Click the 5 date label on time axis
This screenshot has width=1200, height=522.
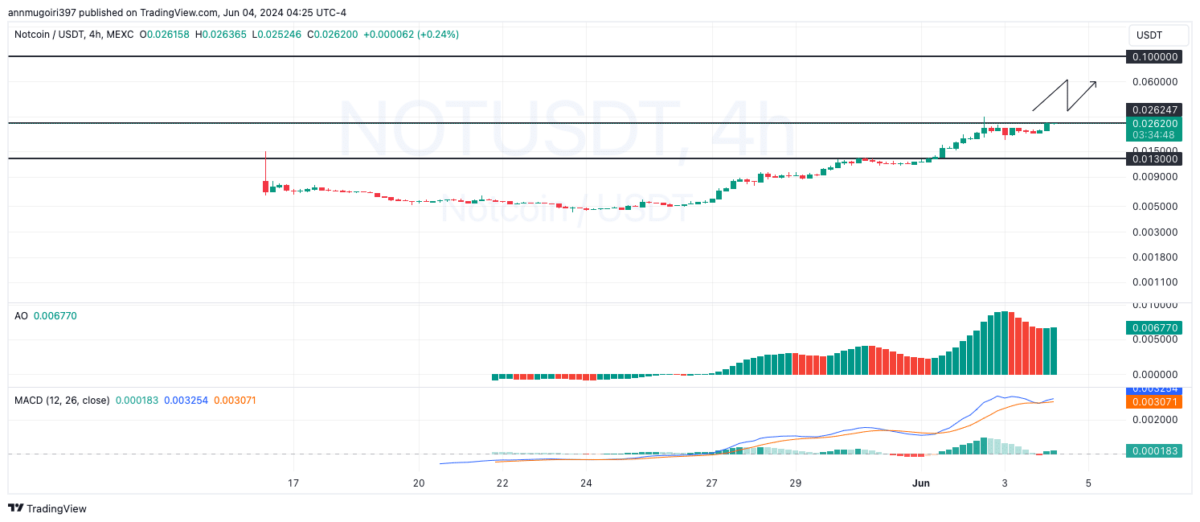click(x=1088, y=483)
